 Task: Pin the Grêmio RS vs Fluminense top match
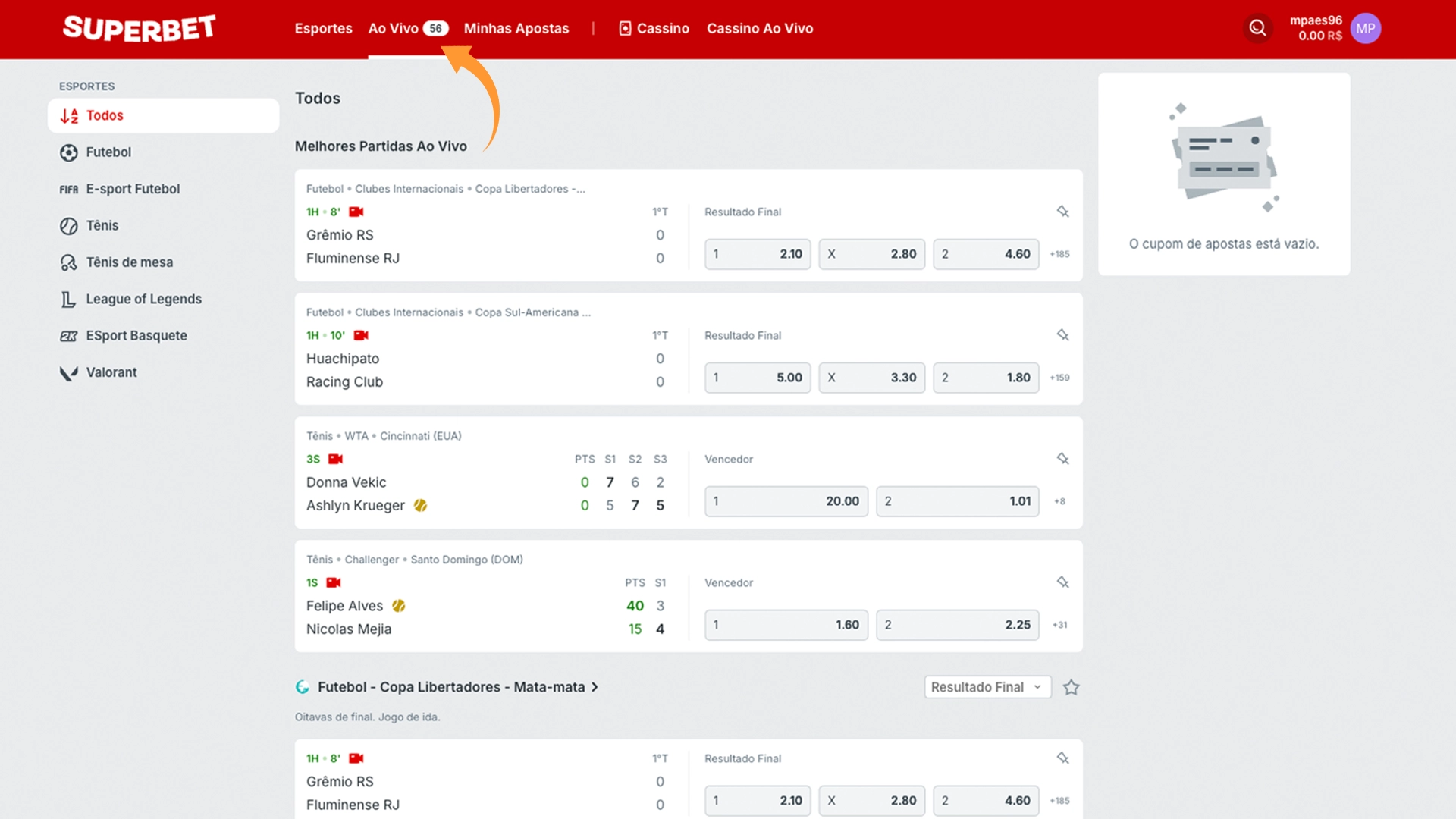point(1062,212)
